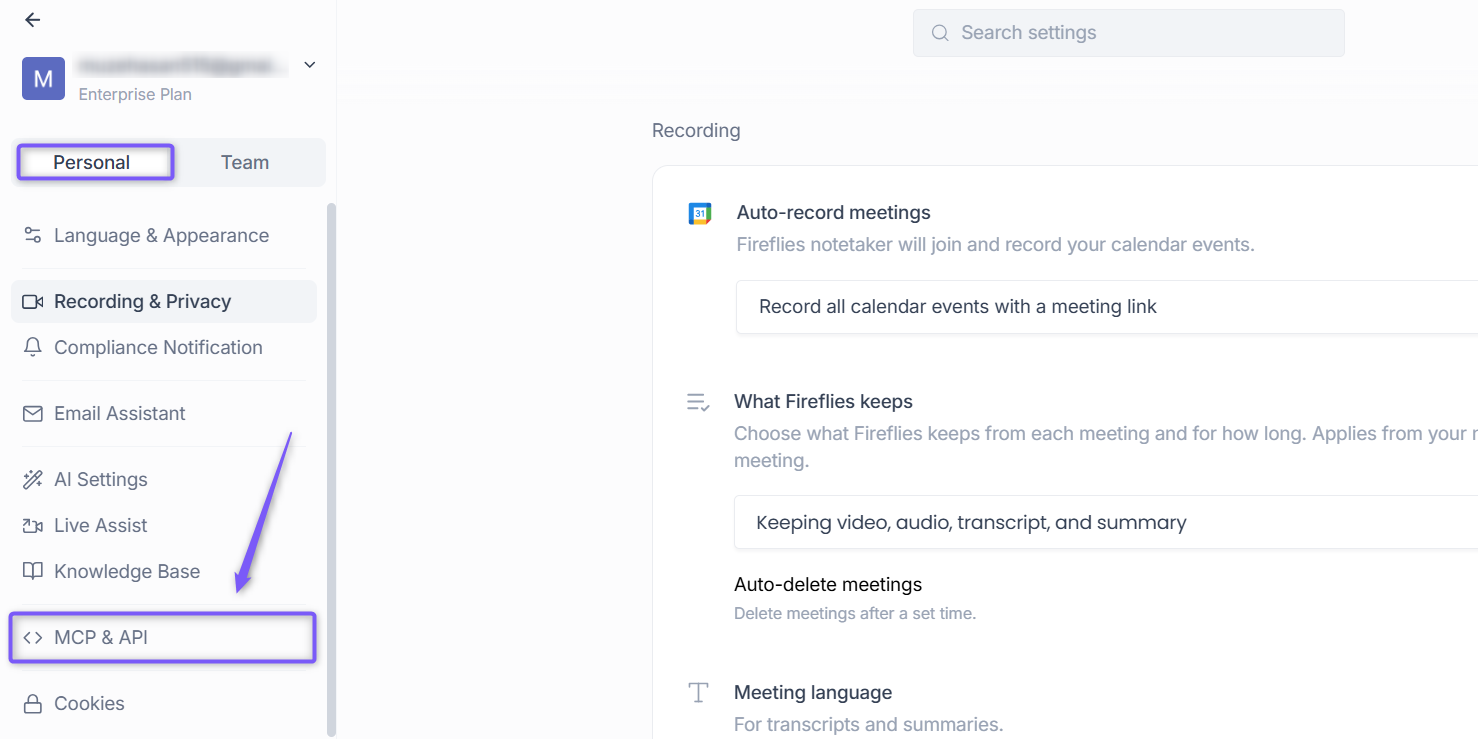Open MCP & API settings
Viewport: 1478px width, 739px height.
click(163, 638)
